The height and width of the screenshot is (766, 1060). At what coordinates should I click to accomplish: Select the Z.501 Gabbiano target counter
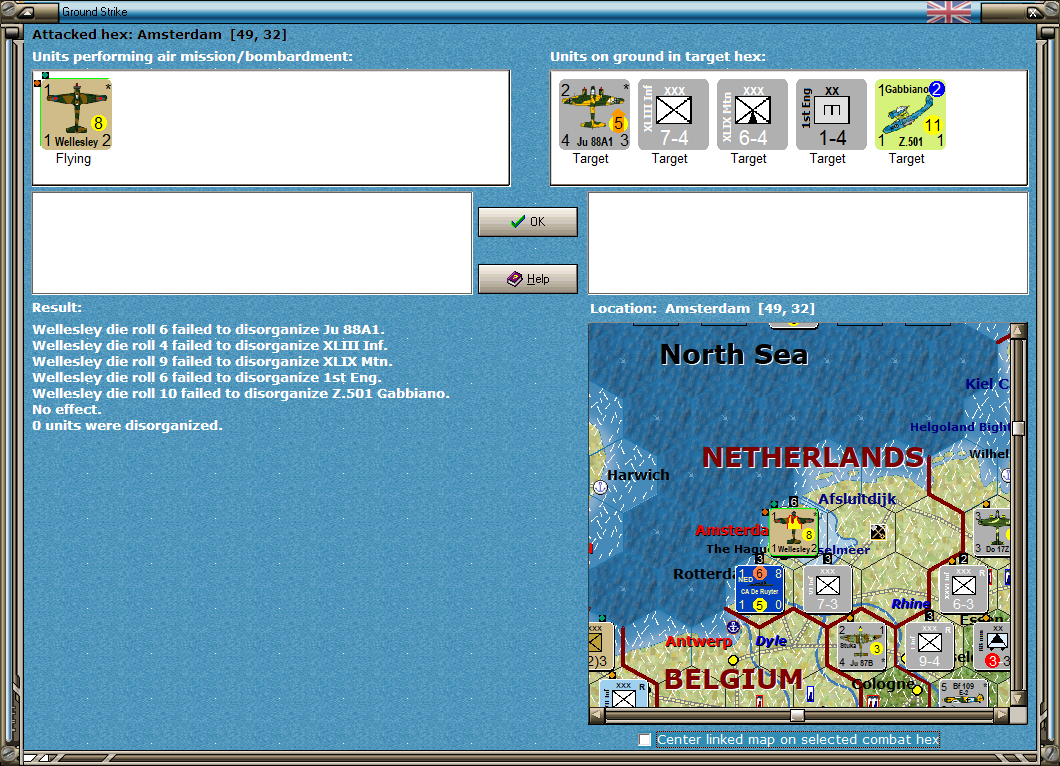click(911, 114)
